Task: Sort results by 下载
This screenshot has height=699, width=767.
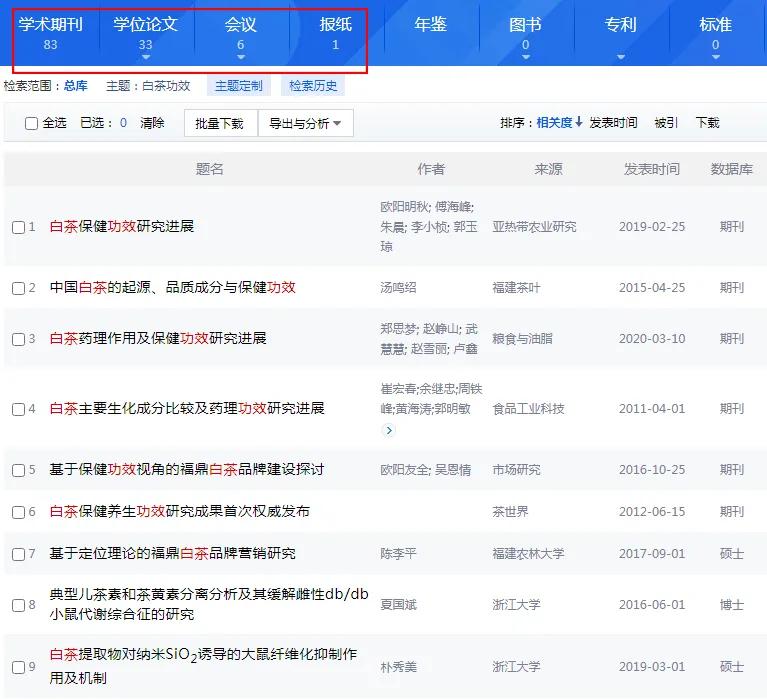Action: [707, 123]
